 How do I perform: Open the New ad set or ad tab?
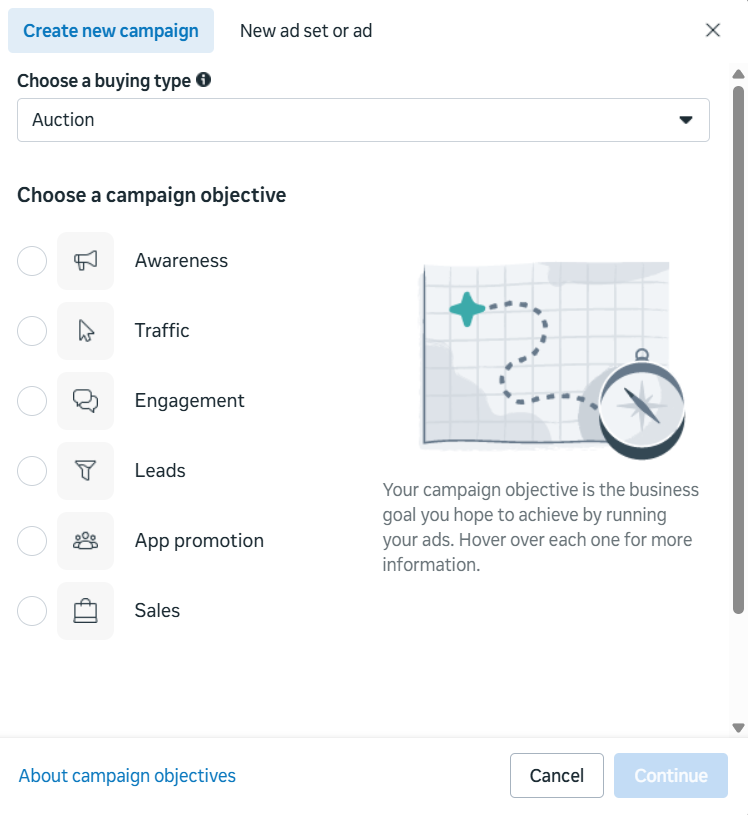click(306, 30)
